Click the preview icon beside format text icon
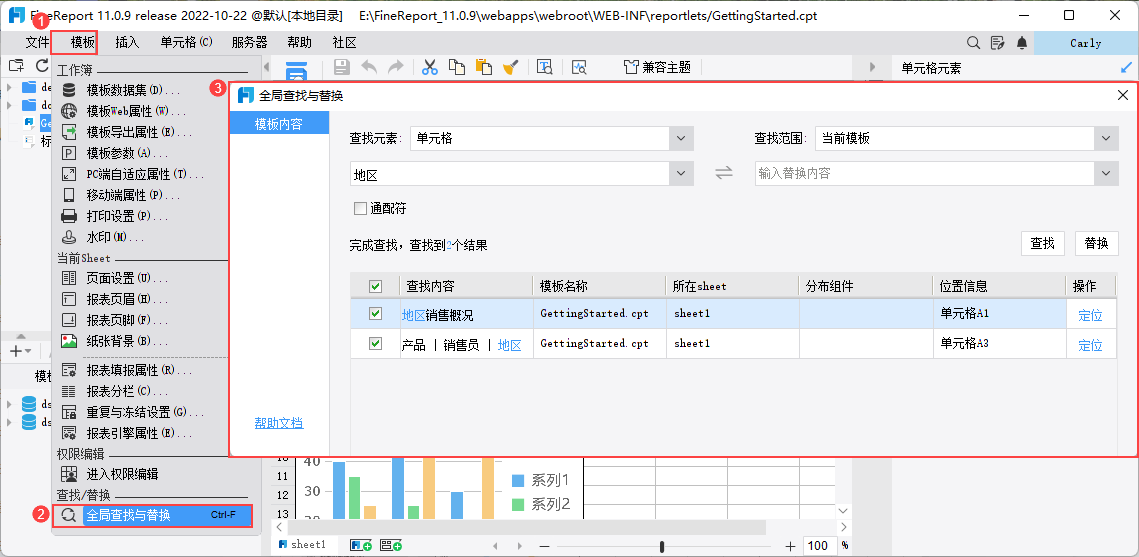This screenshot has width=1139, height=557. (579, 68)
